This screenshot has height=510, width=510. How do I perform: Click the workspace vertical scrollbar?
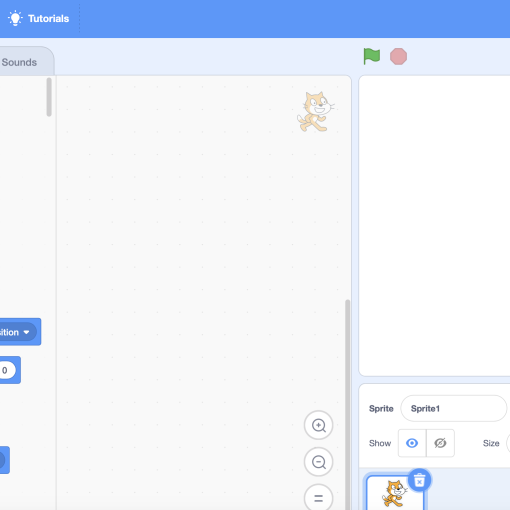[x=347, y=404]
